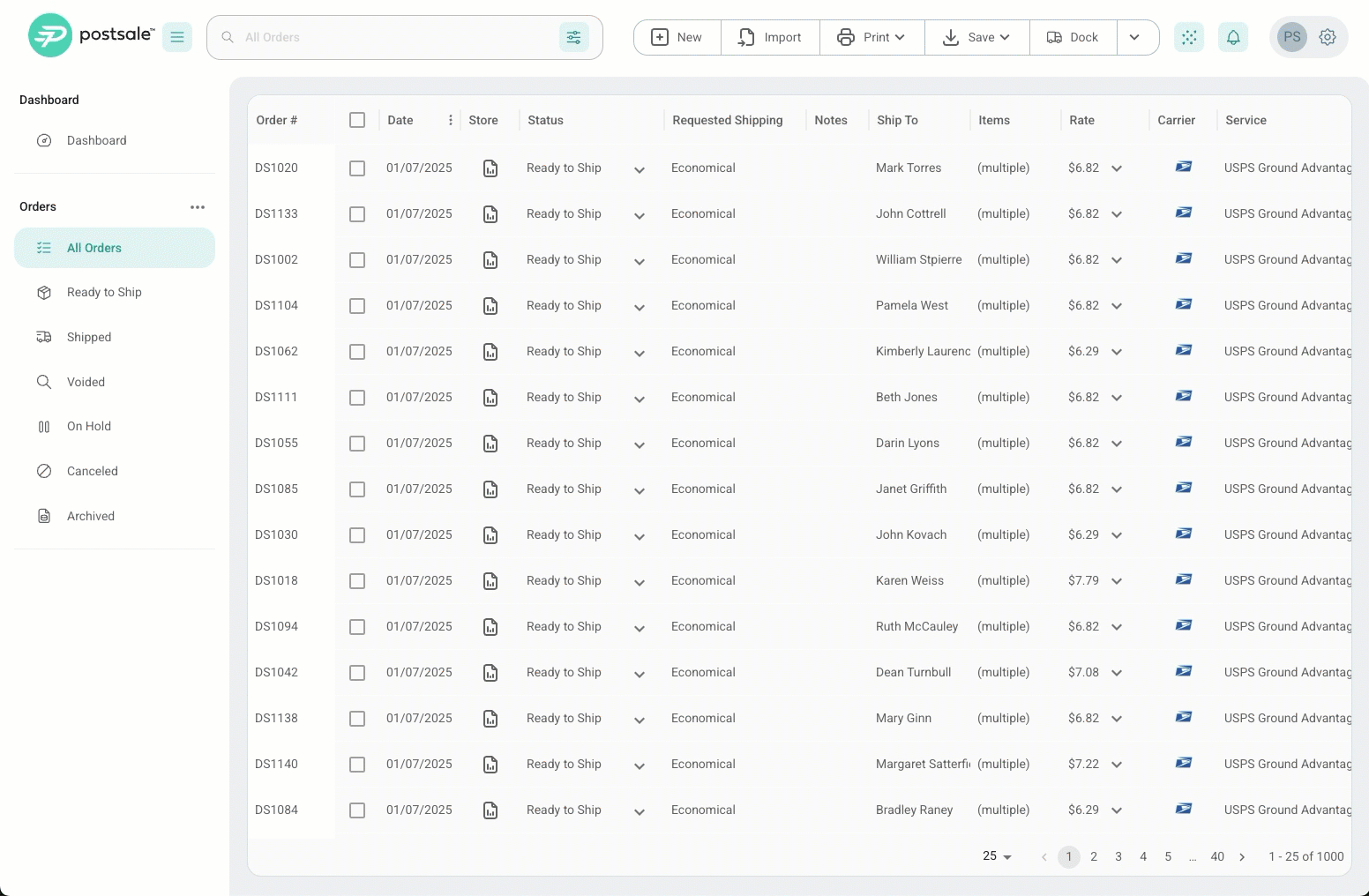Open the settings gear icon
The width and height of the screenshot is (1369, 896).
point(1328,37)
